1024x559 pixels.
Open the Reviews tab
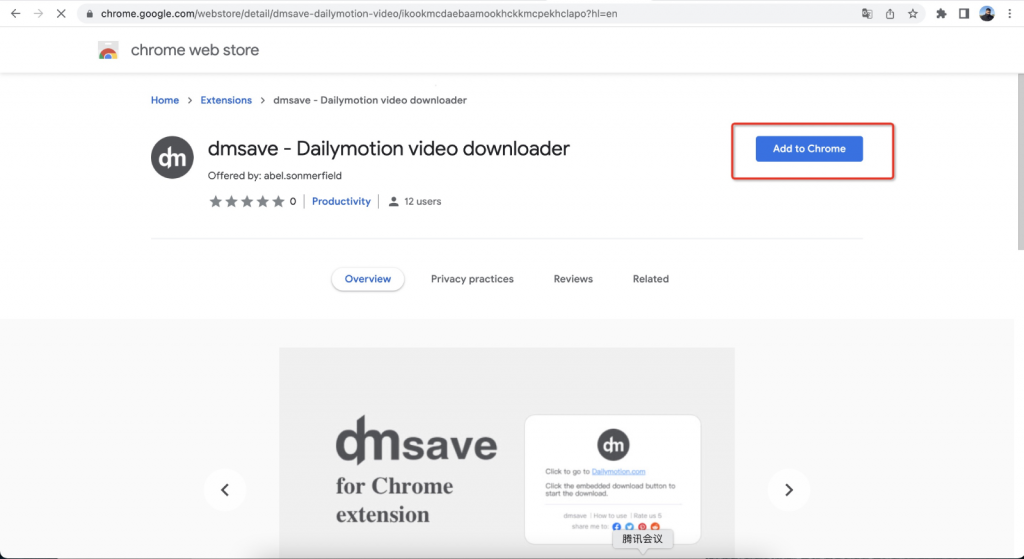573,279
